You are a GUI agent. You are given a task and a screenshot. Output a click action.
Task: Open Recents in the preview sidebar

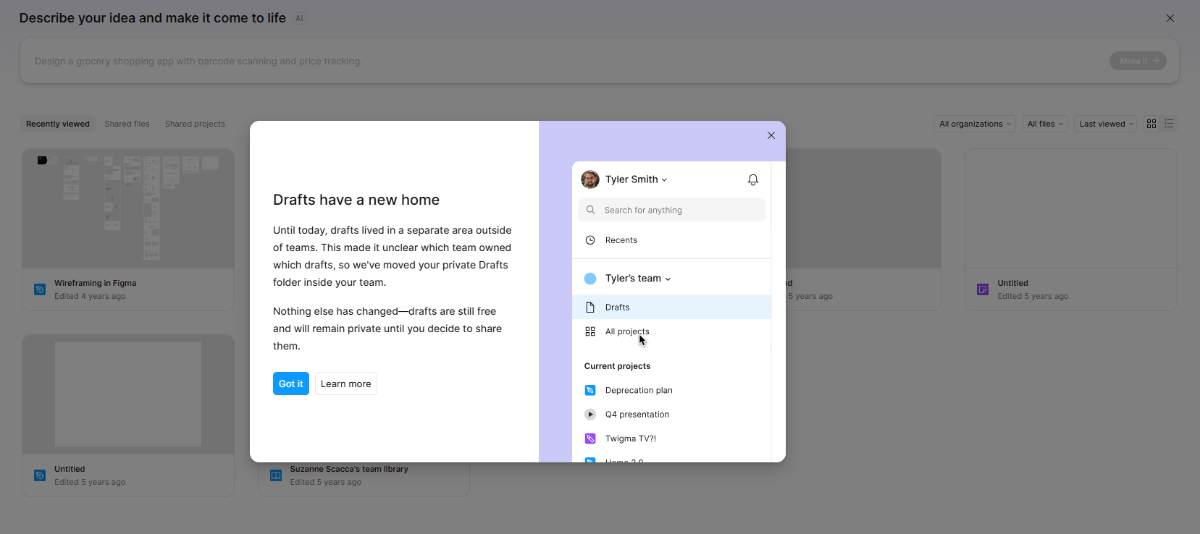pyautogui.click(x=672, y=240)
